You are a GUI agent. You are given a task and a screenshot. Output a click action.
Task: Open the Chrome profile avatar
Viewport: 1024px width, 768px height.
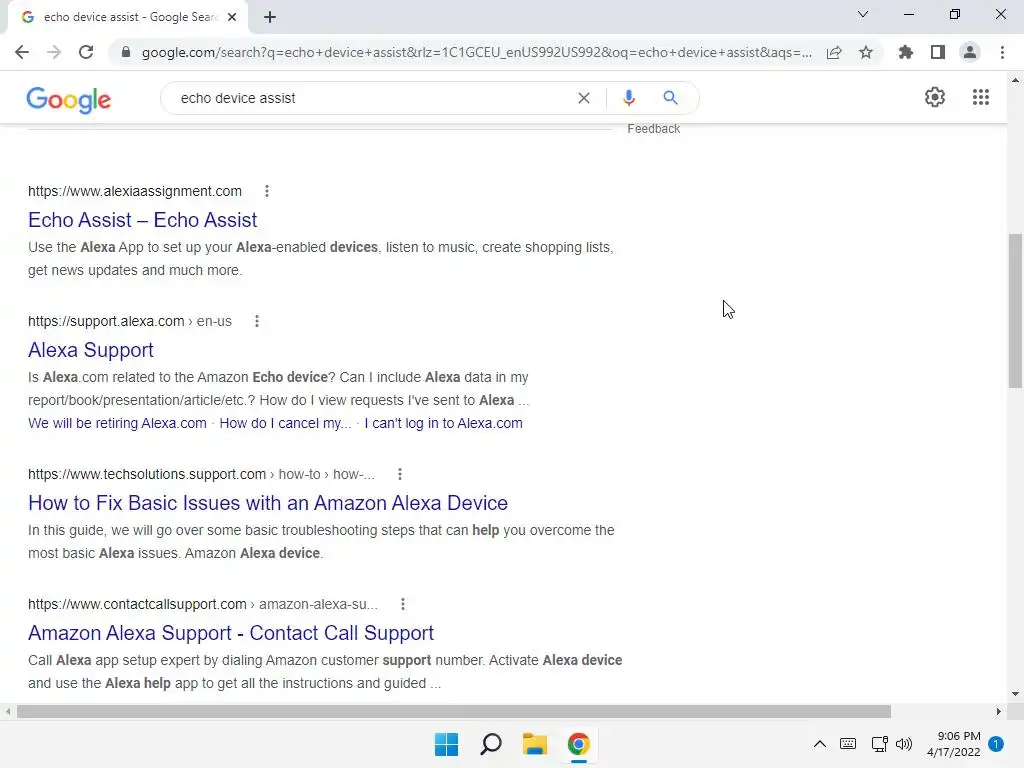pos(970,52)
